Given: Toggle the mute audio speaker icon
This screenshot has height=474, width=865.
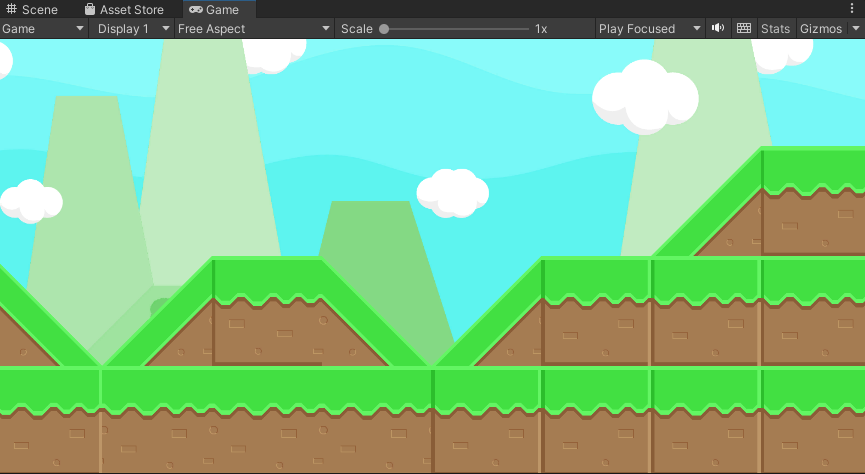Looking at the screenshot, I should [x=718, y=28].
